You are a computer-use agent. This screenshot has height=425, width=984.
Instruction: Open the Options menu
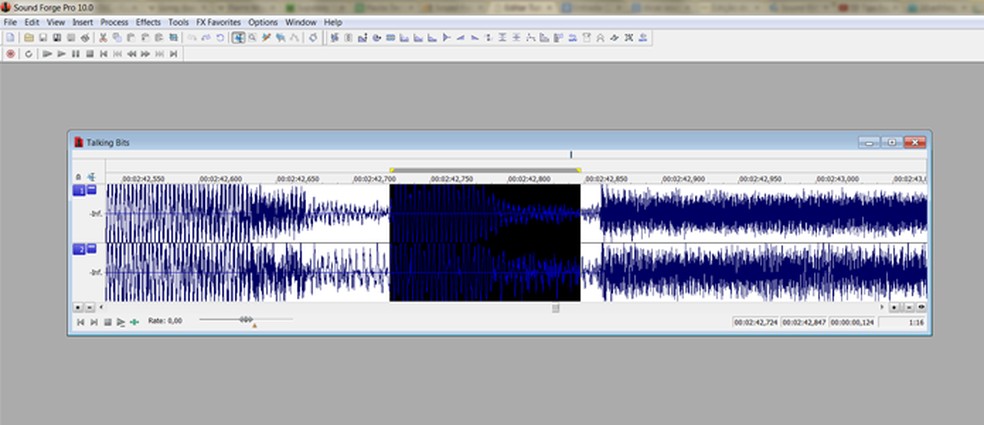[263, 22]
